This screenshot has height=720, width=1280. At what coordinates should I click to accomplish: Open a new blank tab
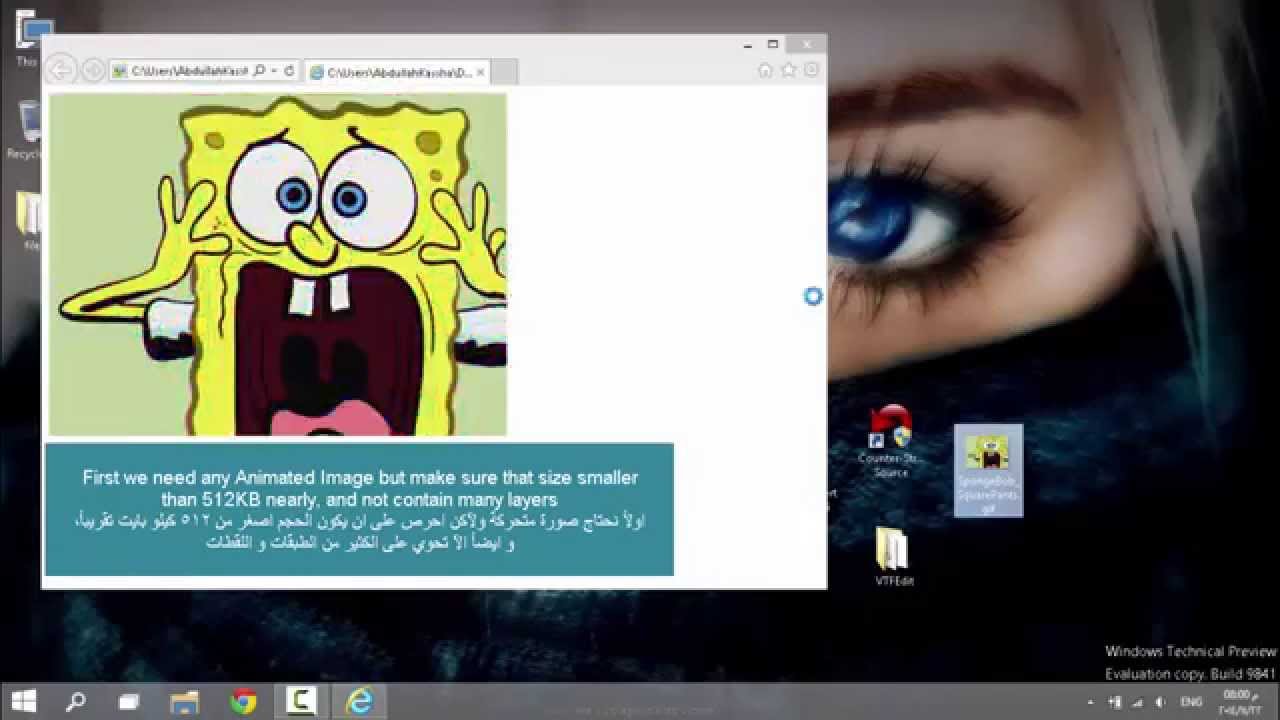tap(504, 72)
